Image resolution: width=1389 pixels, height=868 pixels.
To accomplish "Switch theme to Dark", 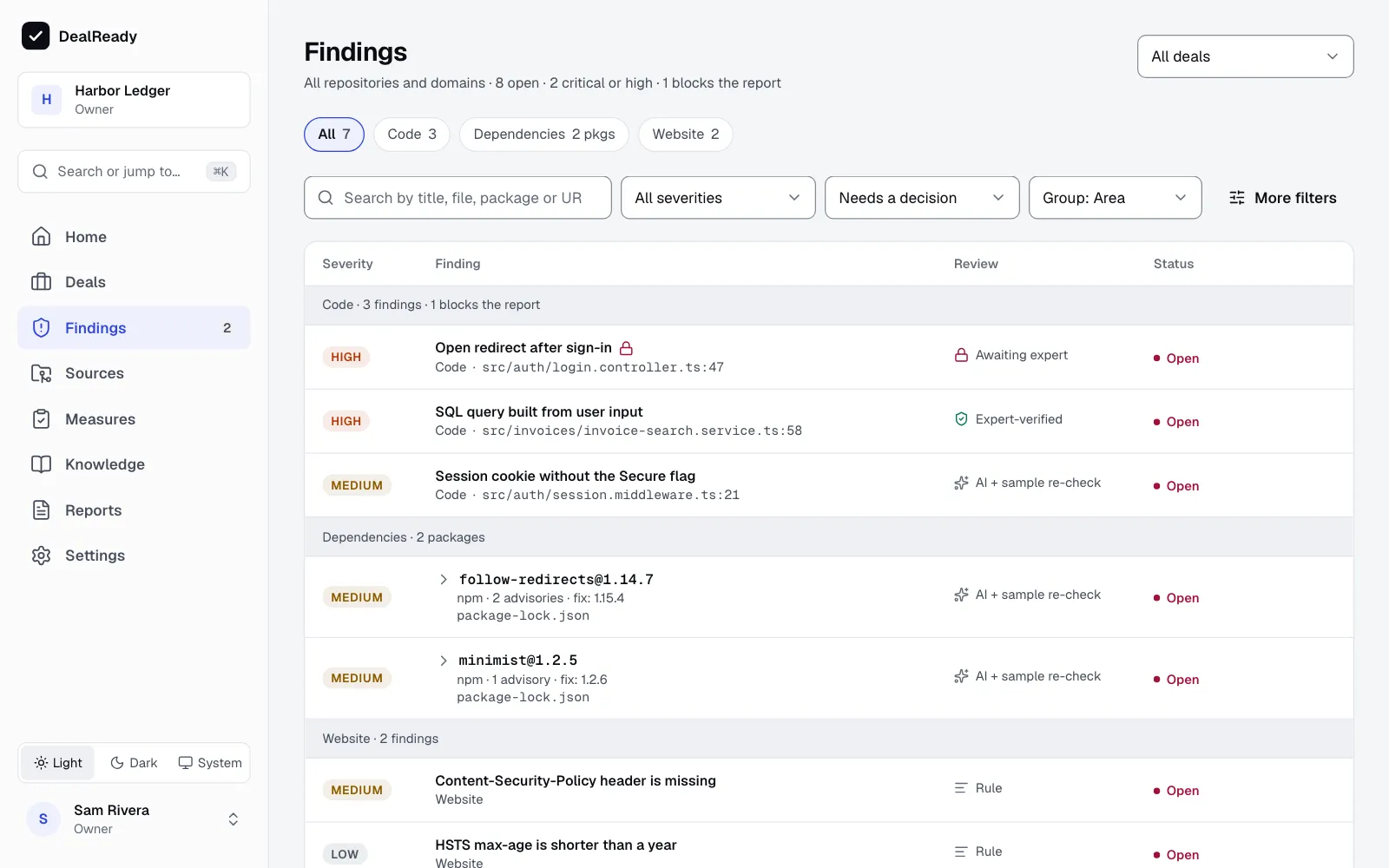I will click(134, 763).
